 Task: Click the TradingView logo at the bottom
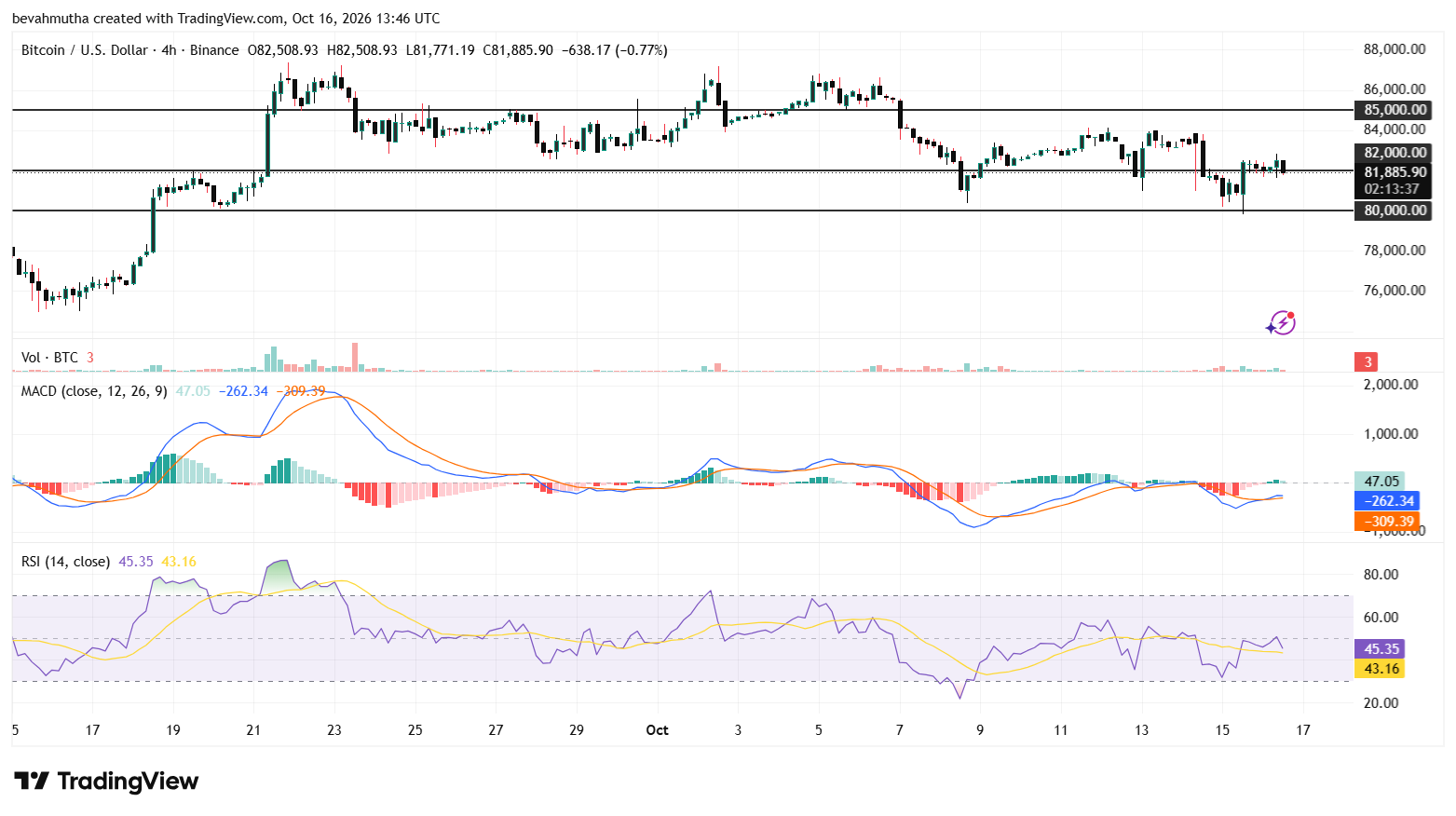click(x=106, y=781)
